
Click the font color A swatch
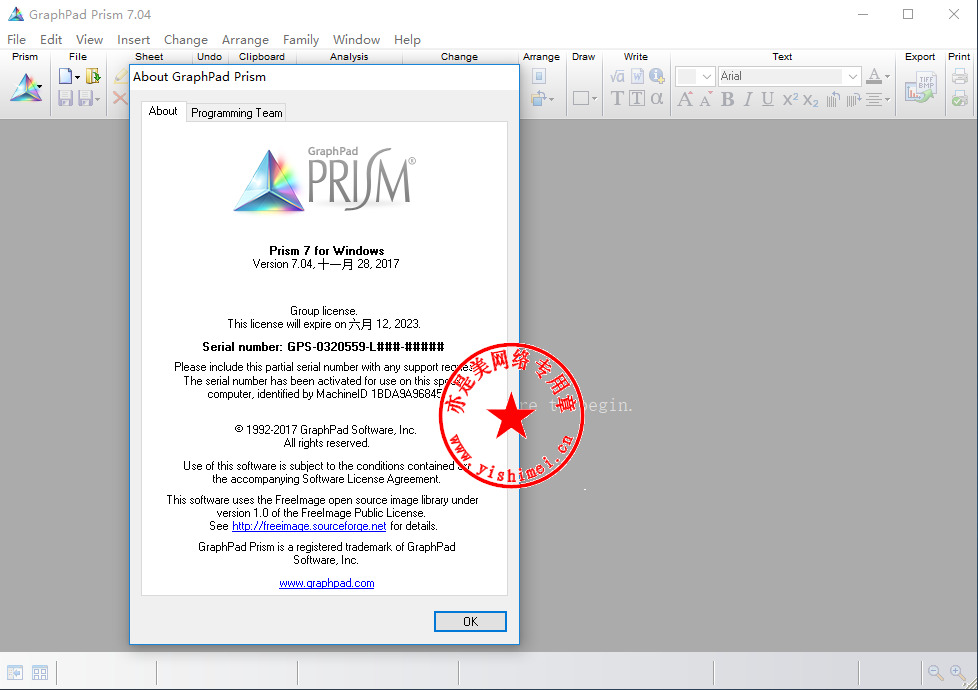tap(874, 76)
